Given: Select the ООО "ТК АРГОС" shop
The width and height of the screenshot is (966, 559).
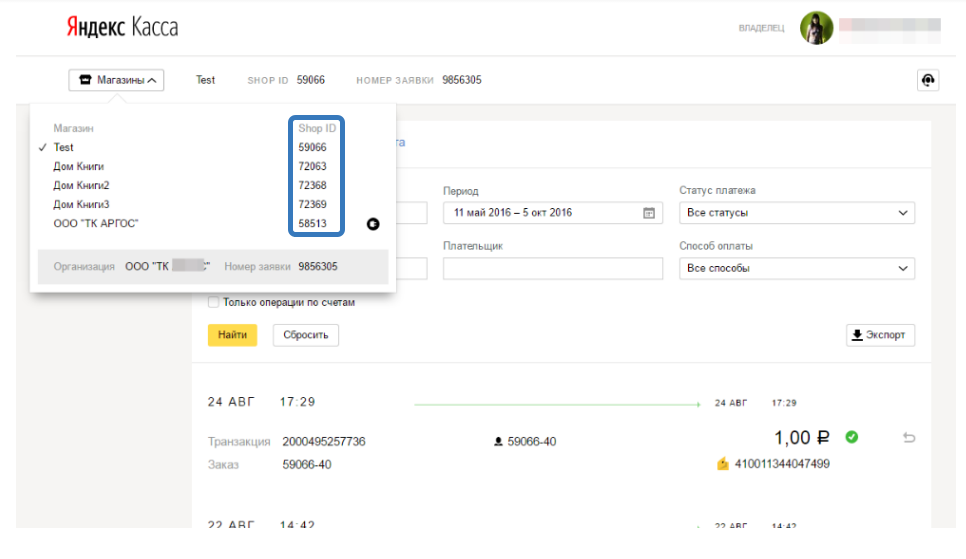Looking at the screenshot, I should click(96, 224).
